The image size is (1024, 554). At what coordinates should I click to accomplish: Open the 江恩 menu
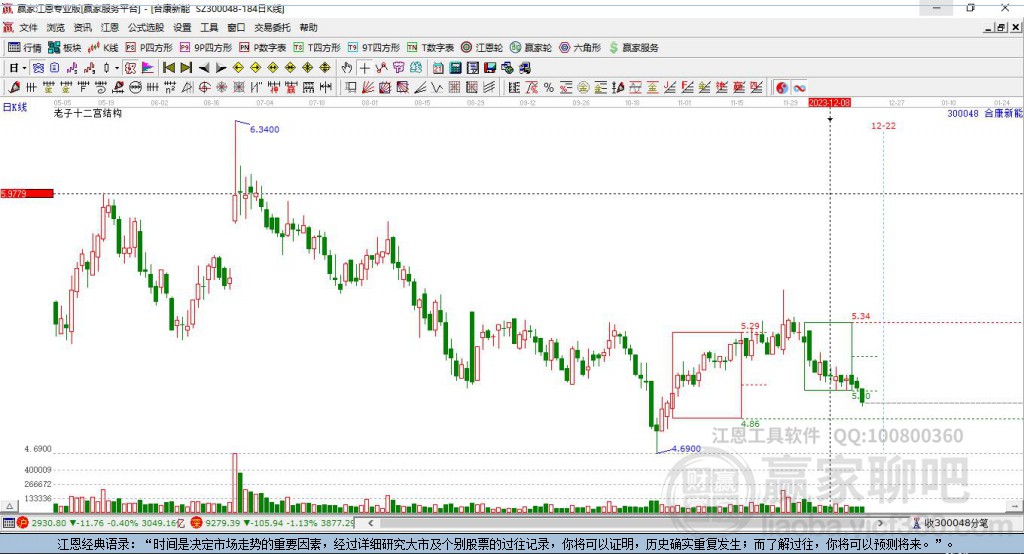(x=110, y=27)
